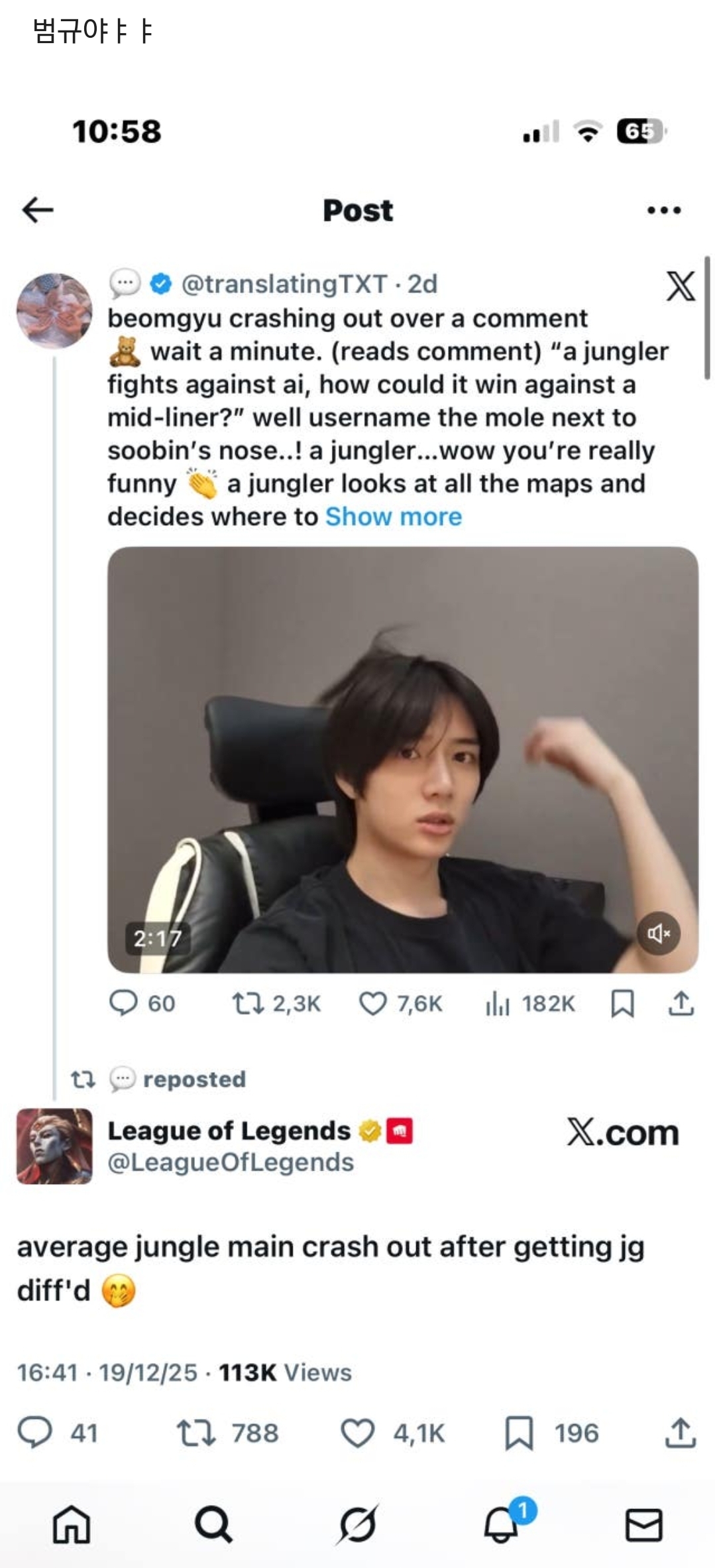Tap the 2:17 video duration marker
This screenshot has height=1568, width=715.
pyautogui.click(x=157, y=937)
